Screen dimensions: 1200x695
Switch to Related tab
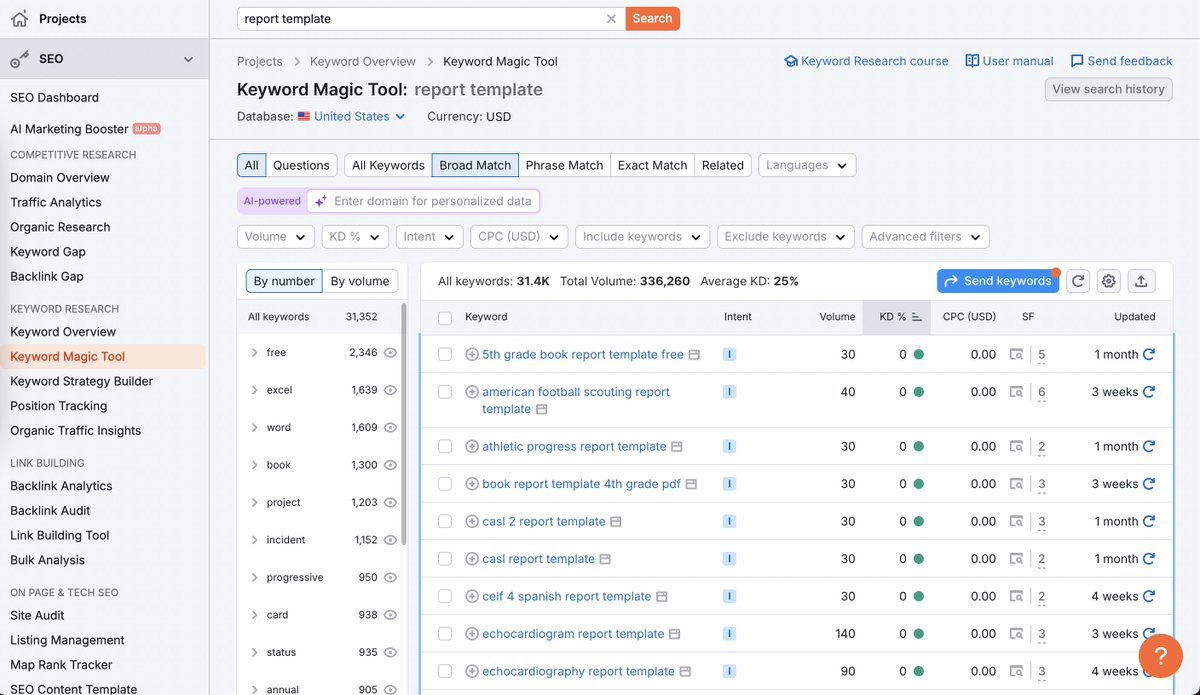723,165
